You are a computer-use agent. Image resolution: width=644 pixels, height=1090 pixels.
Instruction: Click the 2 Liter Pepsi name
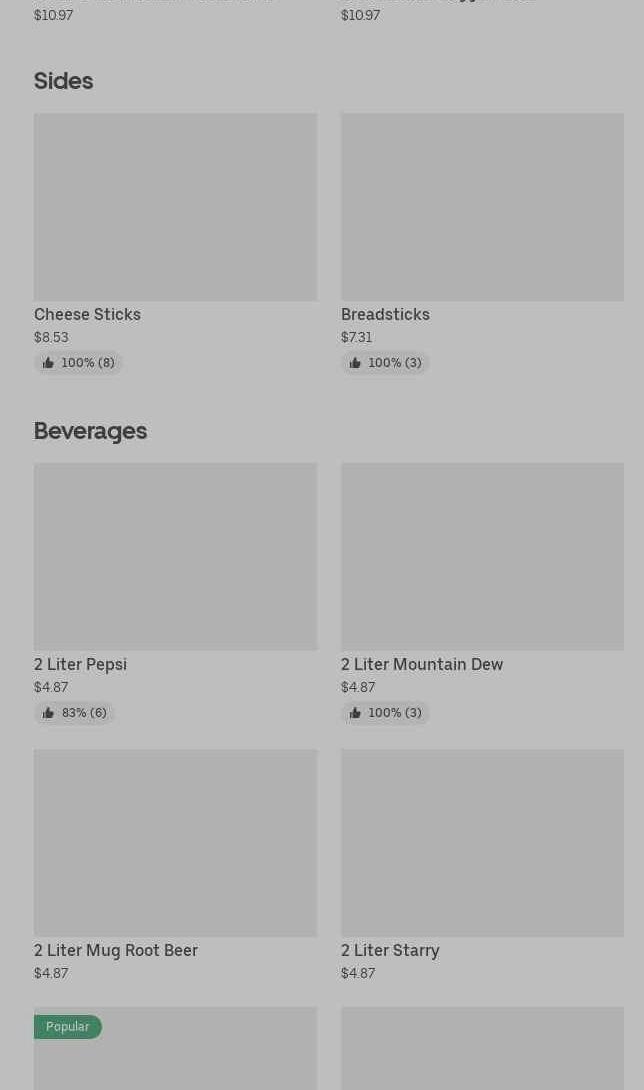tap(80, 664)
